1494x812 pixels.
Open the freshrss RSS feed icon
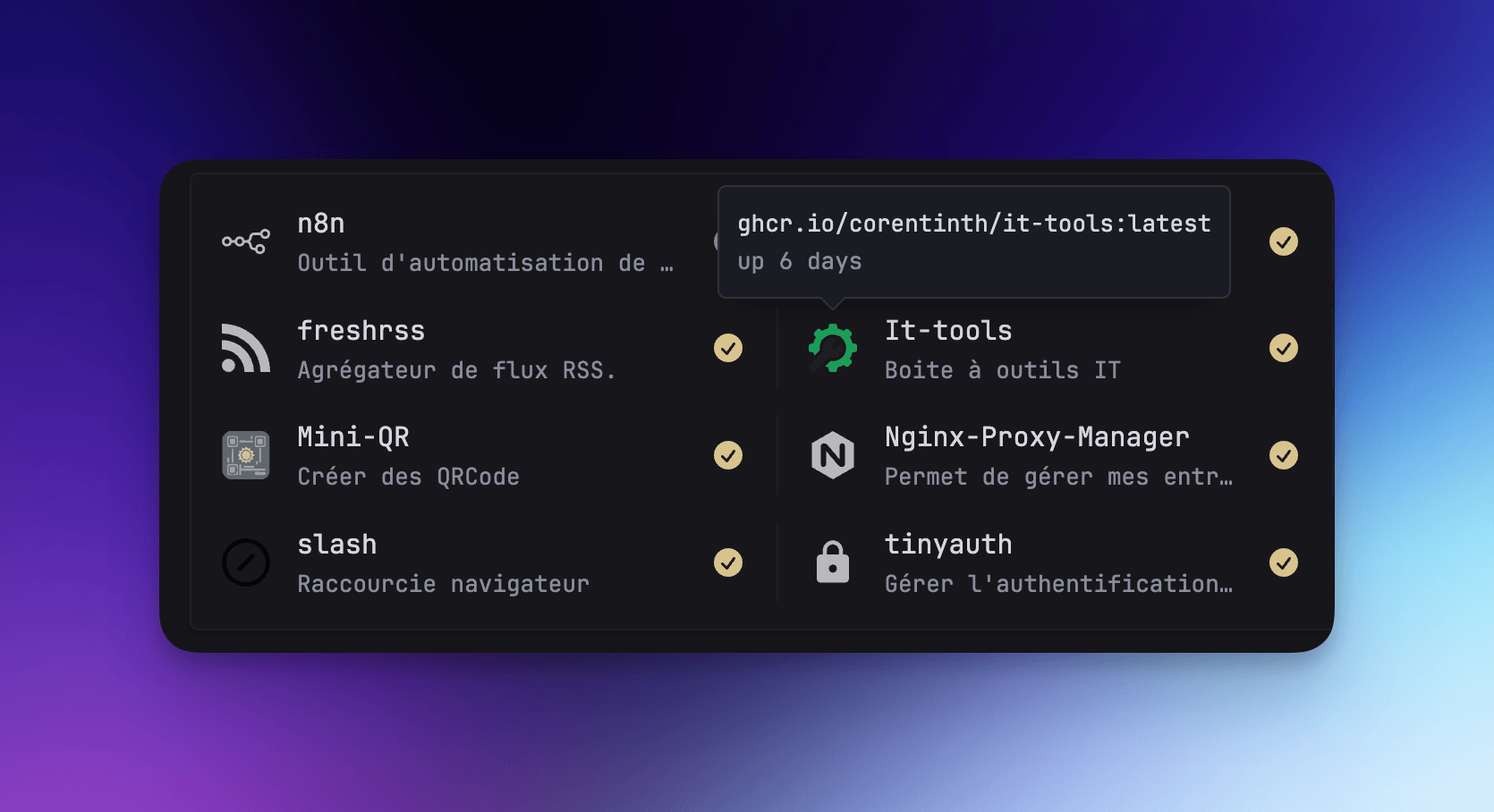coord(245,348)
